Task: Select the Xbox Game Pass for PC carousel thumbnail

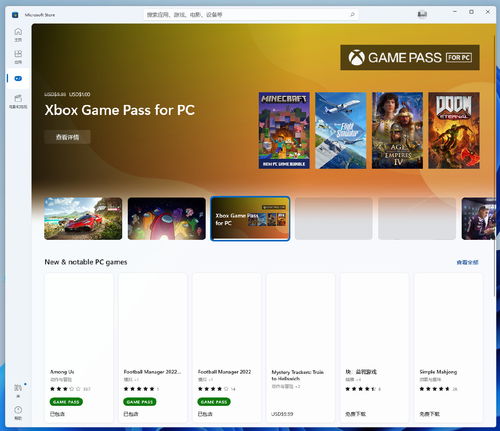Action: pyautogui.click(x=250, y=219)
